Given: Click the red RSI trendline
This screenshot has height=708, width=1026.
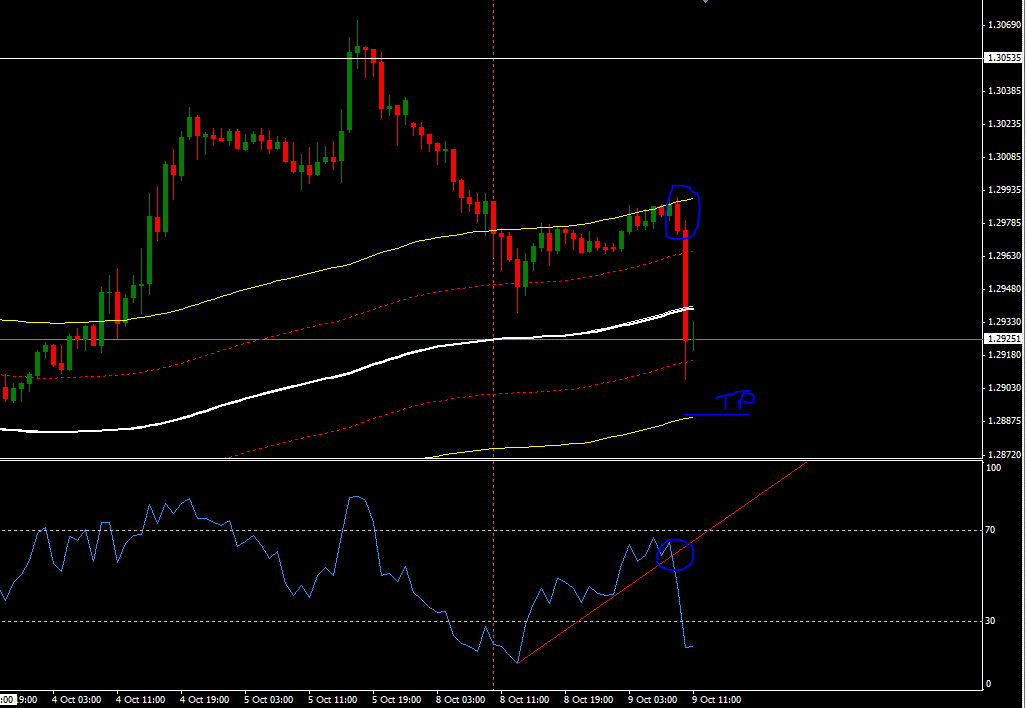Looking at the screenshot, I should (662, 563).
